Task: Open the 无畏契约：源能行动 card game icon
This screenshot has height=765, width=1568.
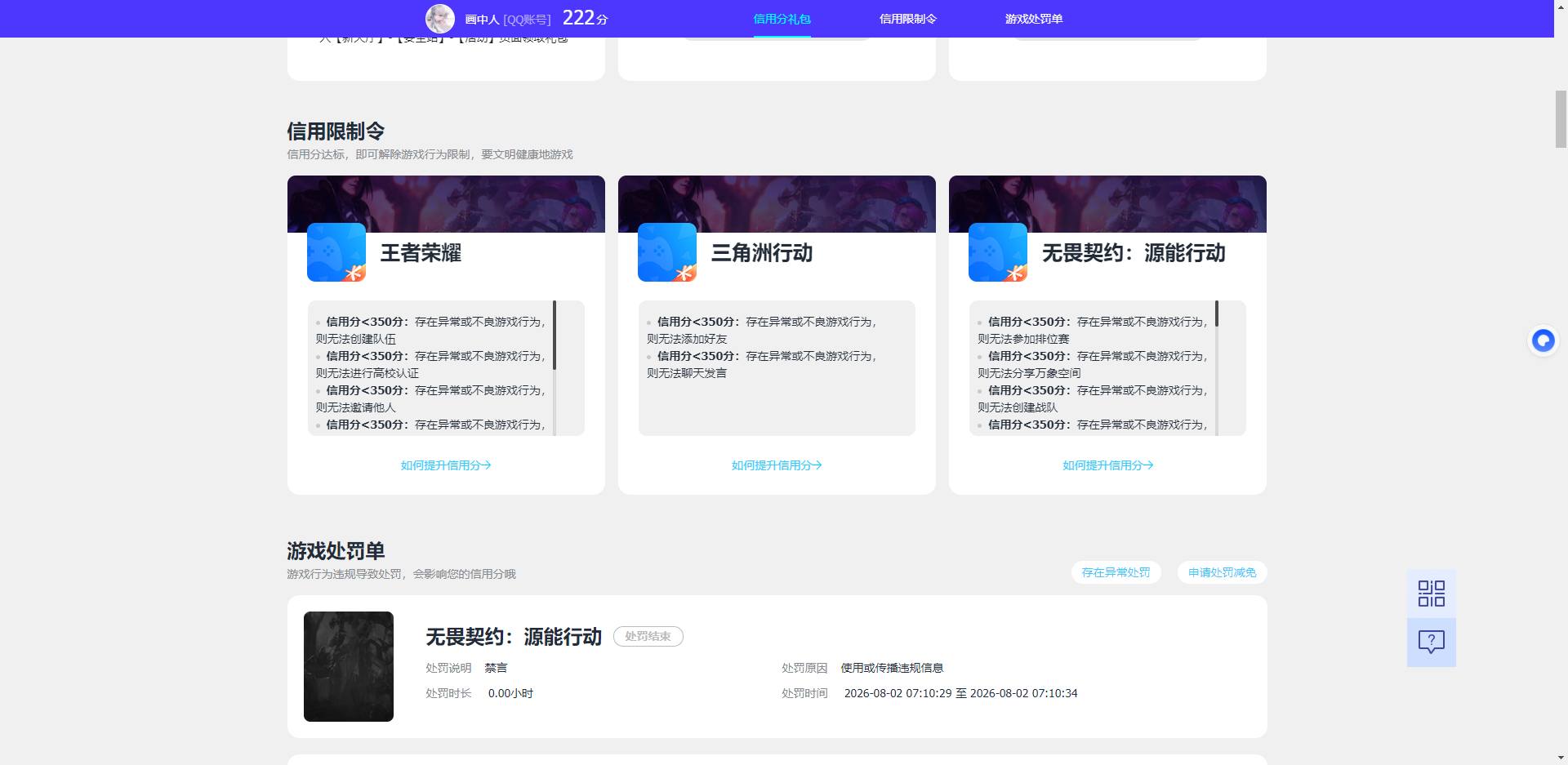Action: [x=998, y=252]
